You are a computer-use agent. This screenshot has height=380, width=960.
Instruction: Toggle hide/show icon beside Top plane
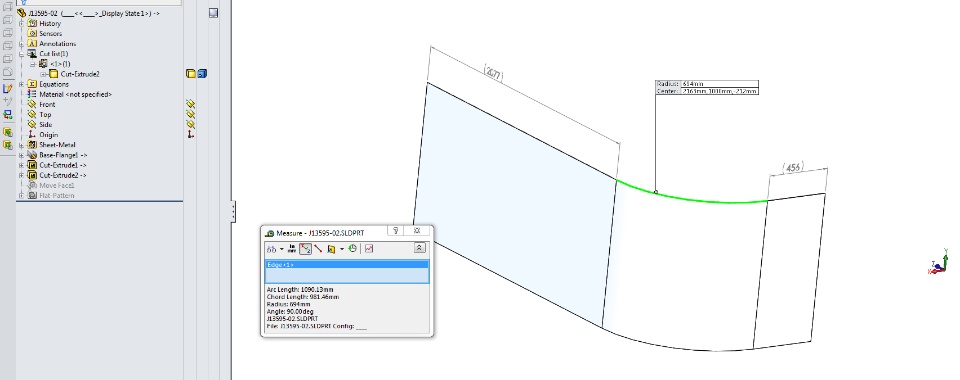pos(190,114)
